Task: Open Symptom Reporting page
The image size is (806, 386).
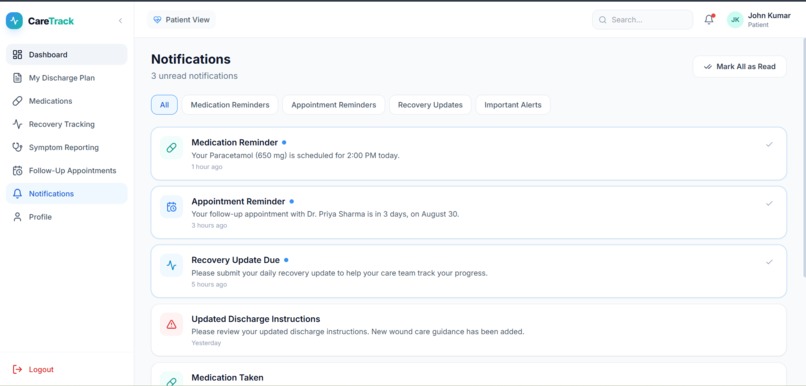Action: [x=66, y=147]
